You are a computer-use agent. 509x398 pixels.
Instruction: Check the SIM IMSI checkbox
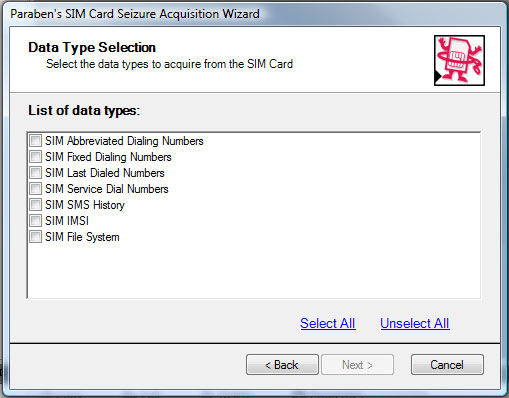click(35, 220)
